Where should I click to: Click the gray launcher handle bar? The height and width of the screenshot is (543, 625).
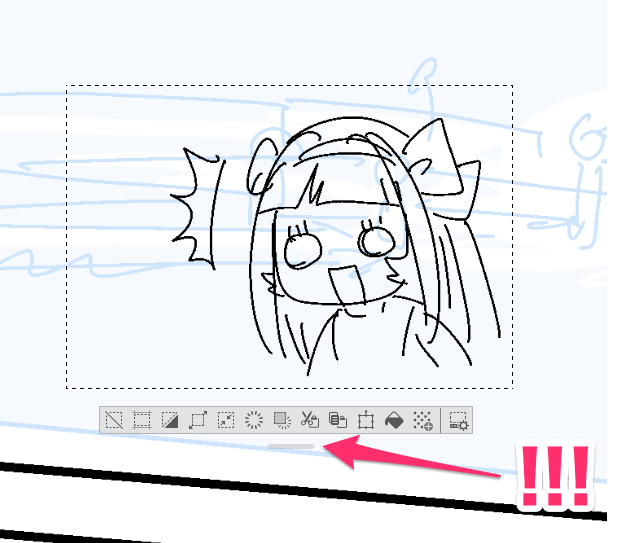(291, 447)
